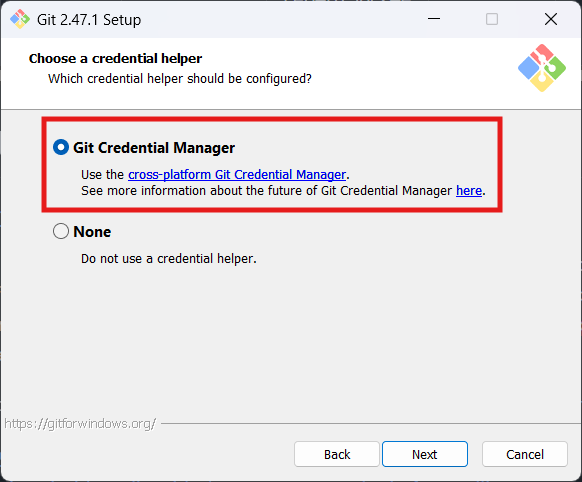Click the Git logo in the title bar

pyautogui.click(x=20, y=19)
